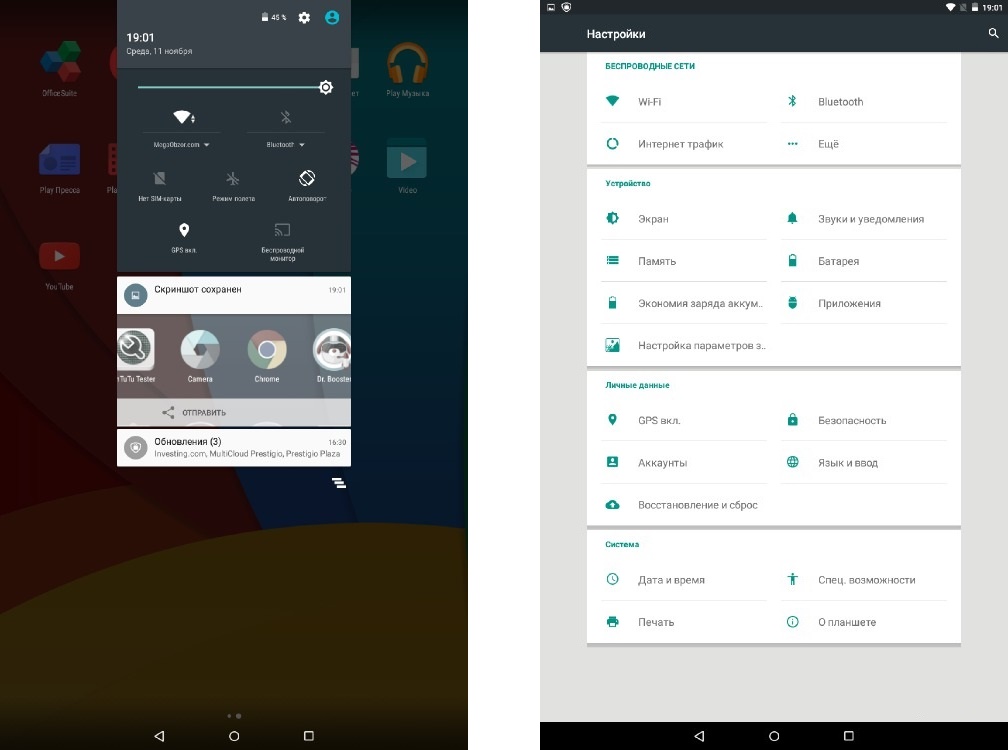Expand the MegaObzor.com Wi-Fi network dropdown

(x=181, y=145)
